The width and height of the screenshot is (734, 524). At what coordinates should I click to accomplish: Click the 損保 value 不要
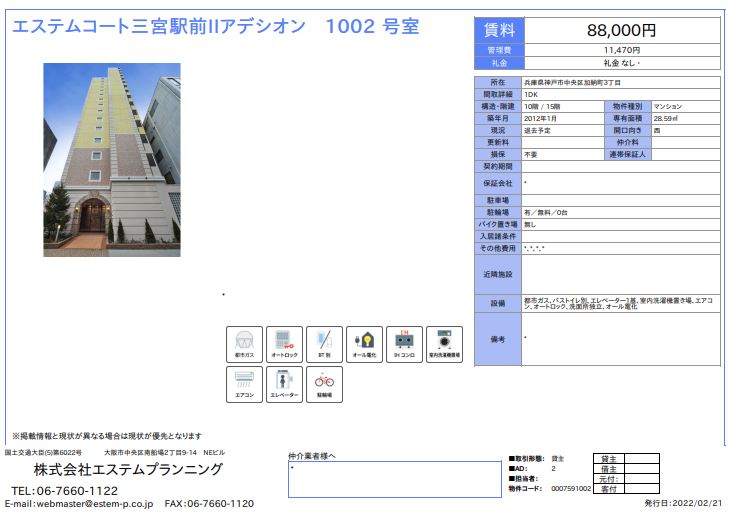tap(530, 155)
